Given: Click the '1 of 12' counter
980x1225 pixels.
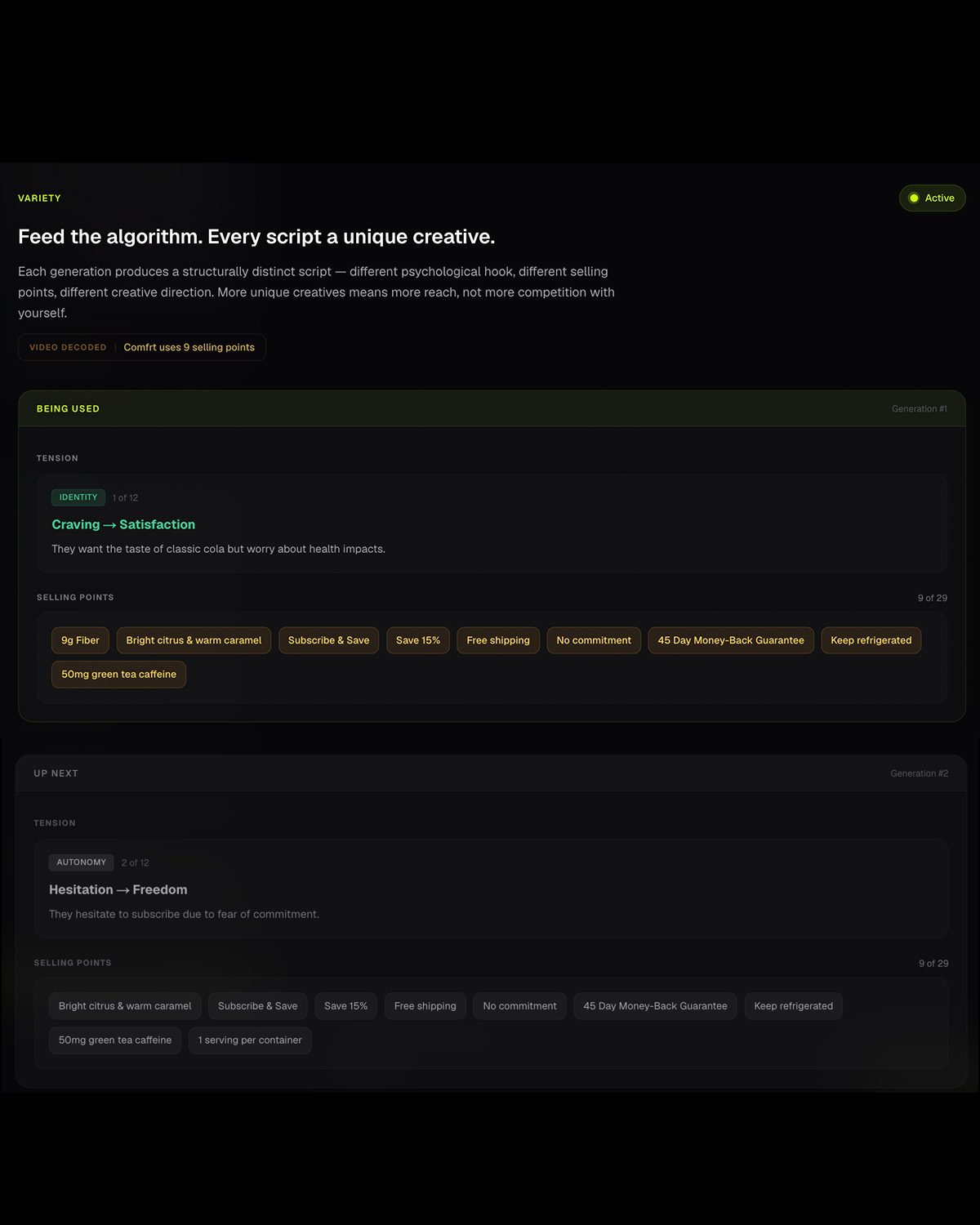Looking at the screenshot, I should coord(126,498).
